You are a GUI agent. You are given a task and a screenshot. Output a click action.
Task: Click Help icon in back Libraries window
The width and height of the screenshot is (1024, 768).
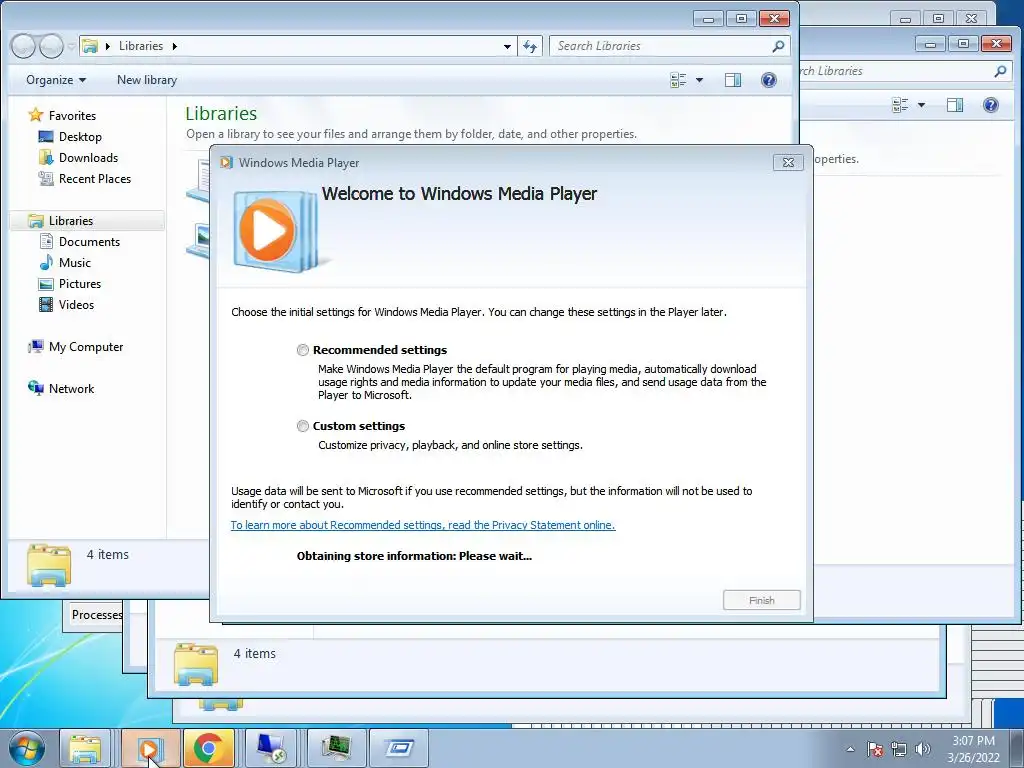(991, 105)
